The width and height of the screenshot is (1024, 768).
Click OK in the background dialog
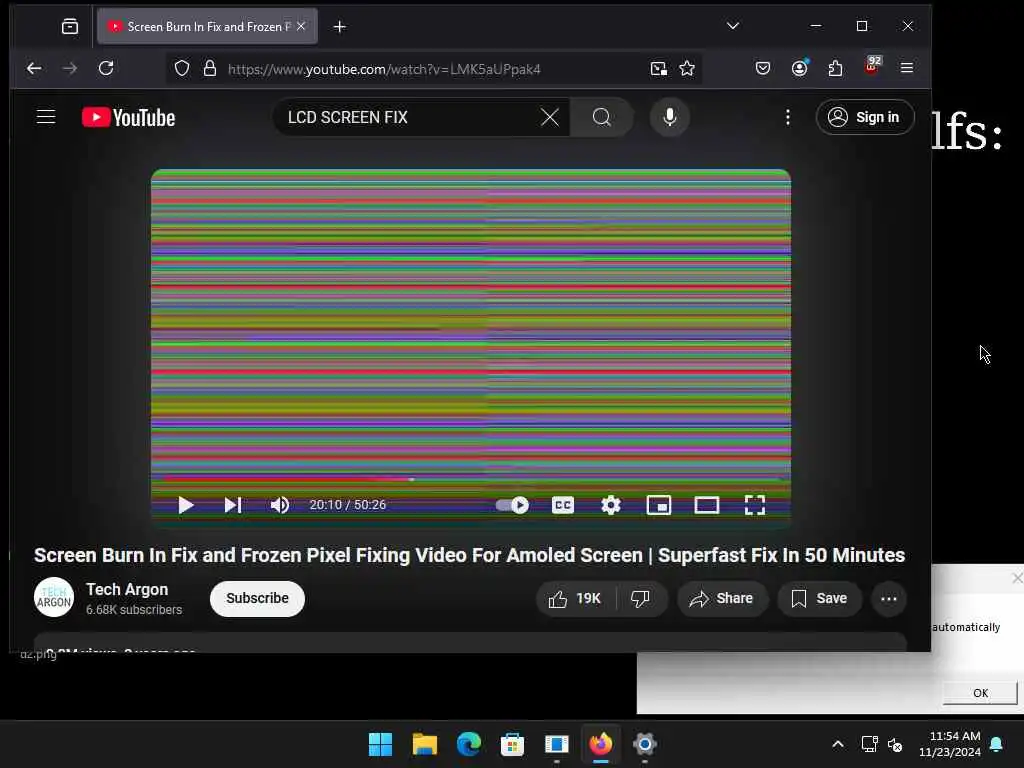coord(980,693)
